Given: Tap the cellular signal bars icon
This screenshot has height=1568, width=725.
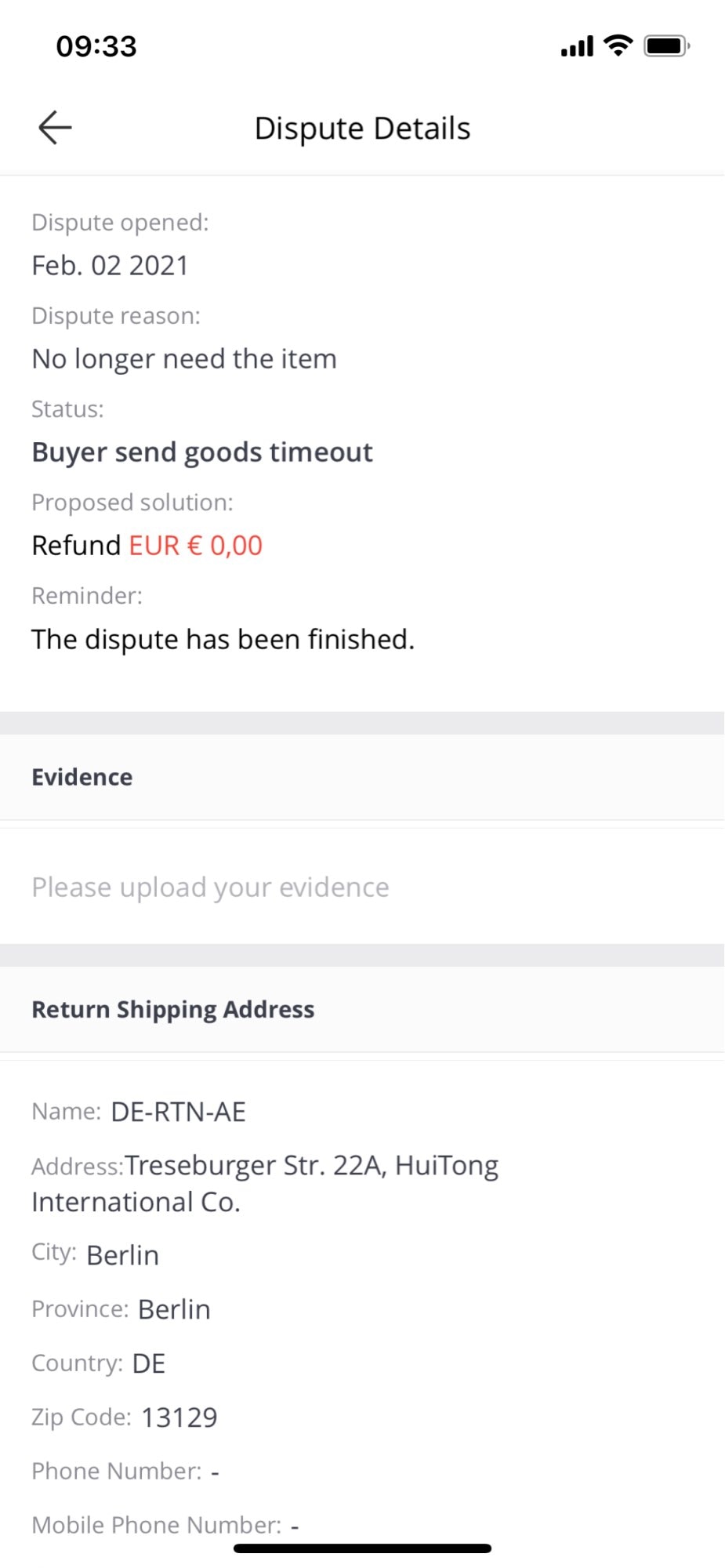Looking at the screenshot, I should click(x=577, y=47).
